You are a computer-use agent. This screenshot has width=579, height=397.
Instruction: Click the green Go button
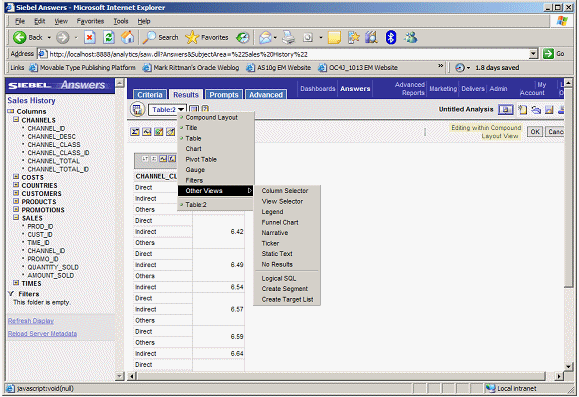(554, 54)
